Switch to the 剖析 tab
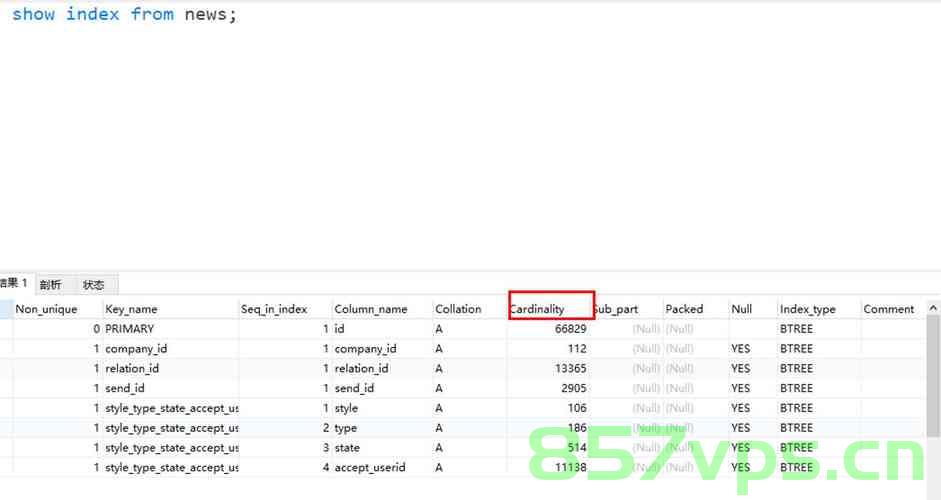The image size is (941, 500). click(x=50, y=285)
